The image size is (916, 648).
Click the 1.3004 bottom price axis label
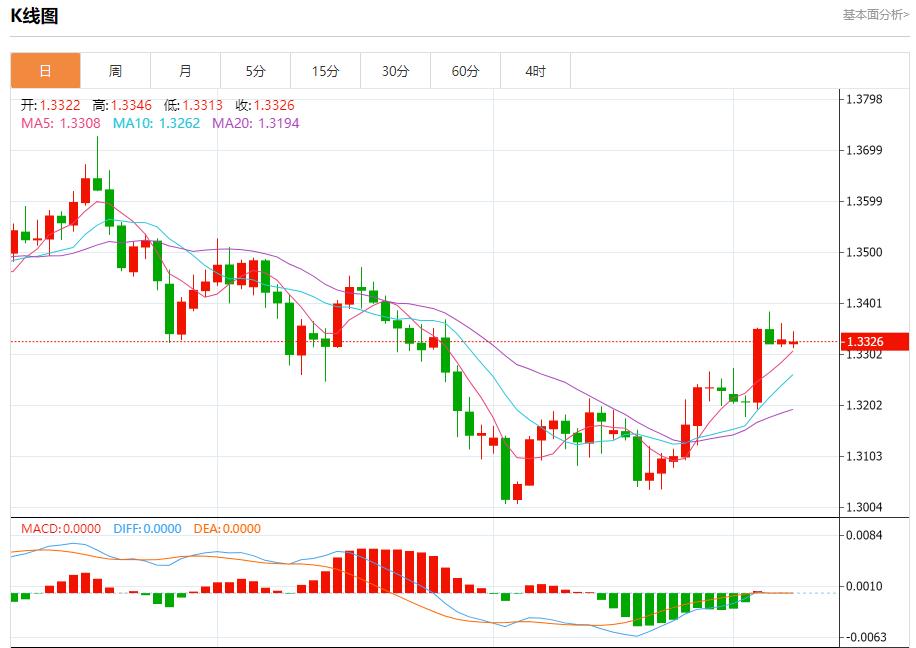[864, 507]
